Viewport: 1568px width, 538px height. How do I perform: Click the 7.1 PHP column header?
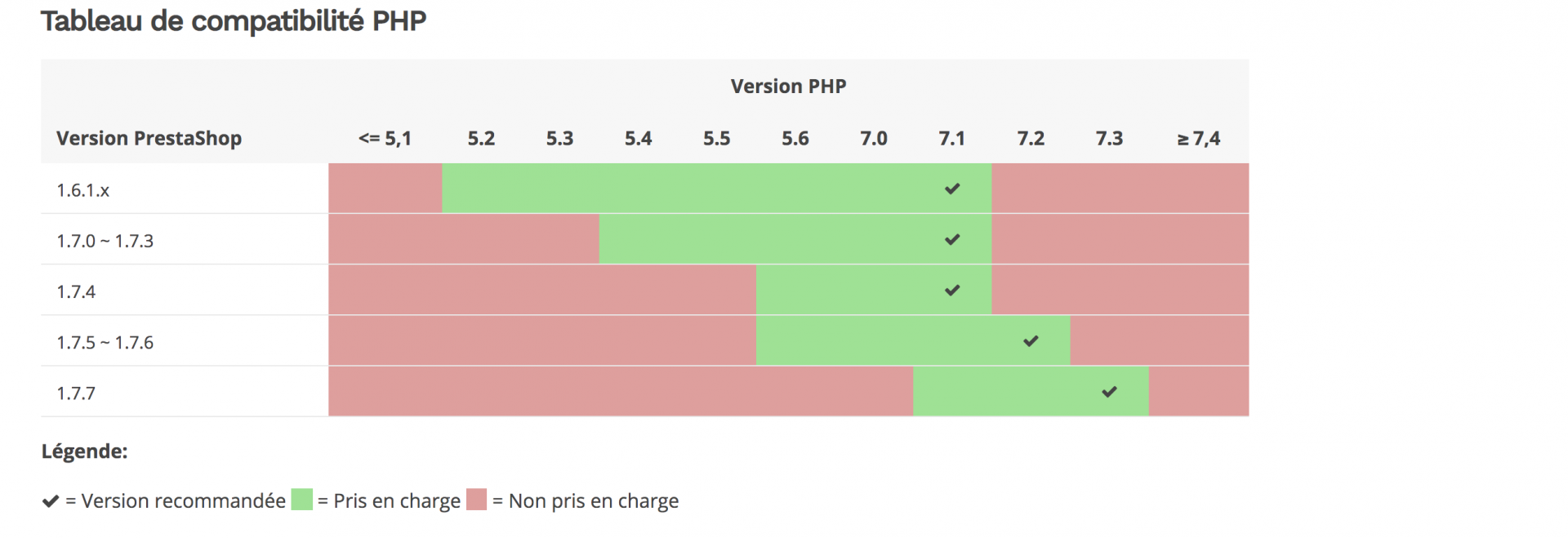(x=952, y=139)
